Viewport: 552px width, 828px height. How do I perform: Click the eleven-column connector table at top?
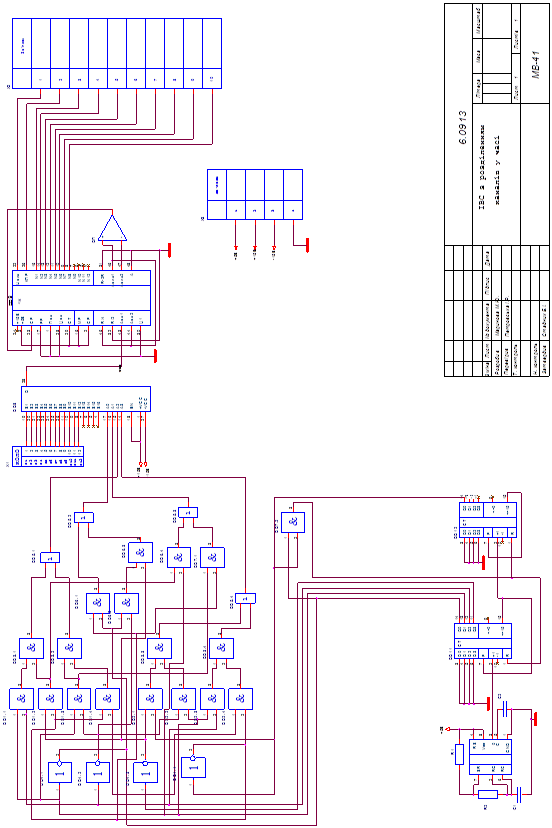click(117, 53)
